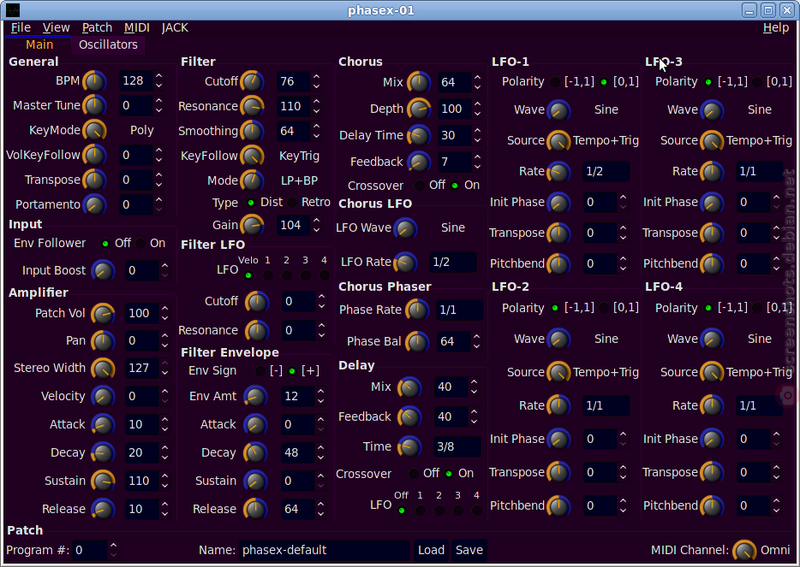800x567 pixels.
Task: Click the Delay Mix knob
Action: (x=409, y=387)
